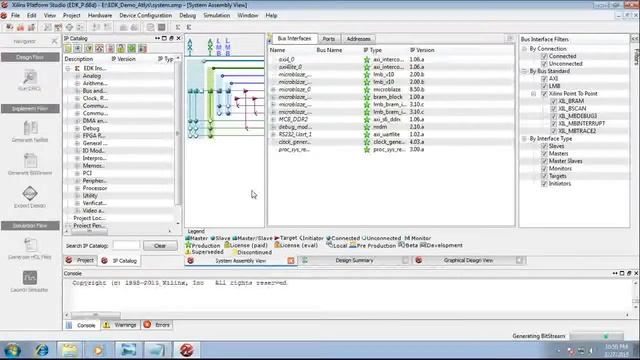Expand the Debug category in IP Catalog

(77, 128)
